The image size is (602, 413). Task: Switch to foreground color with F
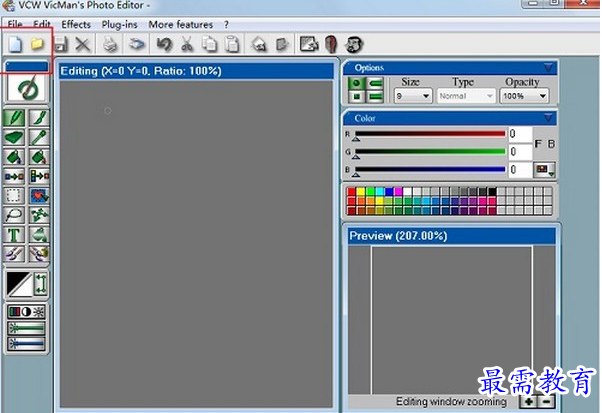point(538,144)
